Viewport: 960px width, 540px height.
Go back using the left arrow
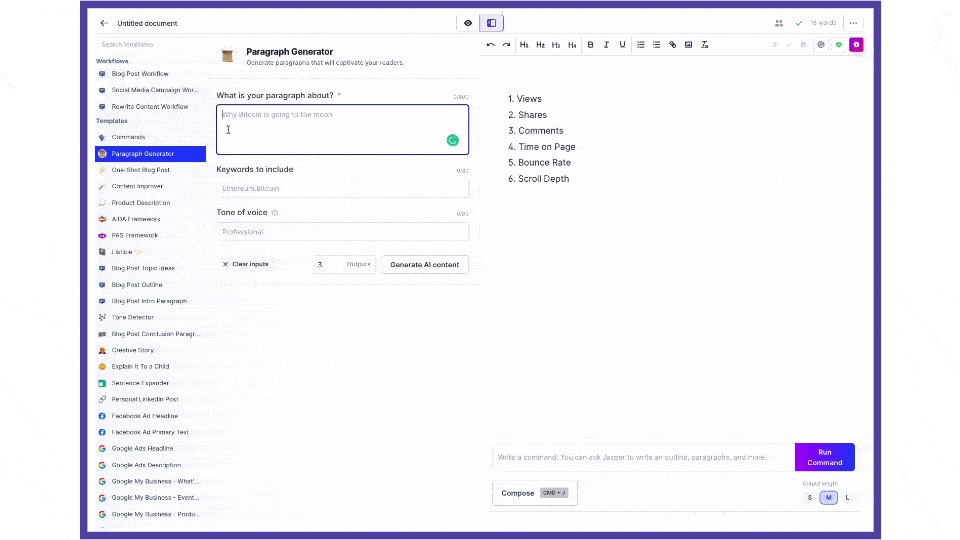point(104,23)
